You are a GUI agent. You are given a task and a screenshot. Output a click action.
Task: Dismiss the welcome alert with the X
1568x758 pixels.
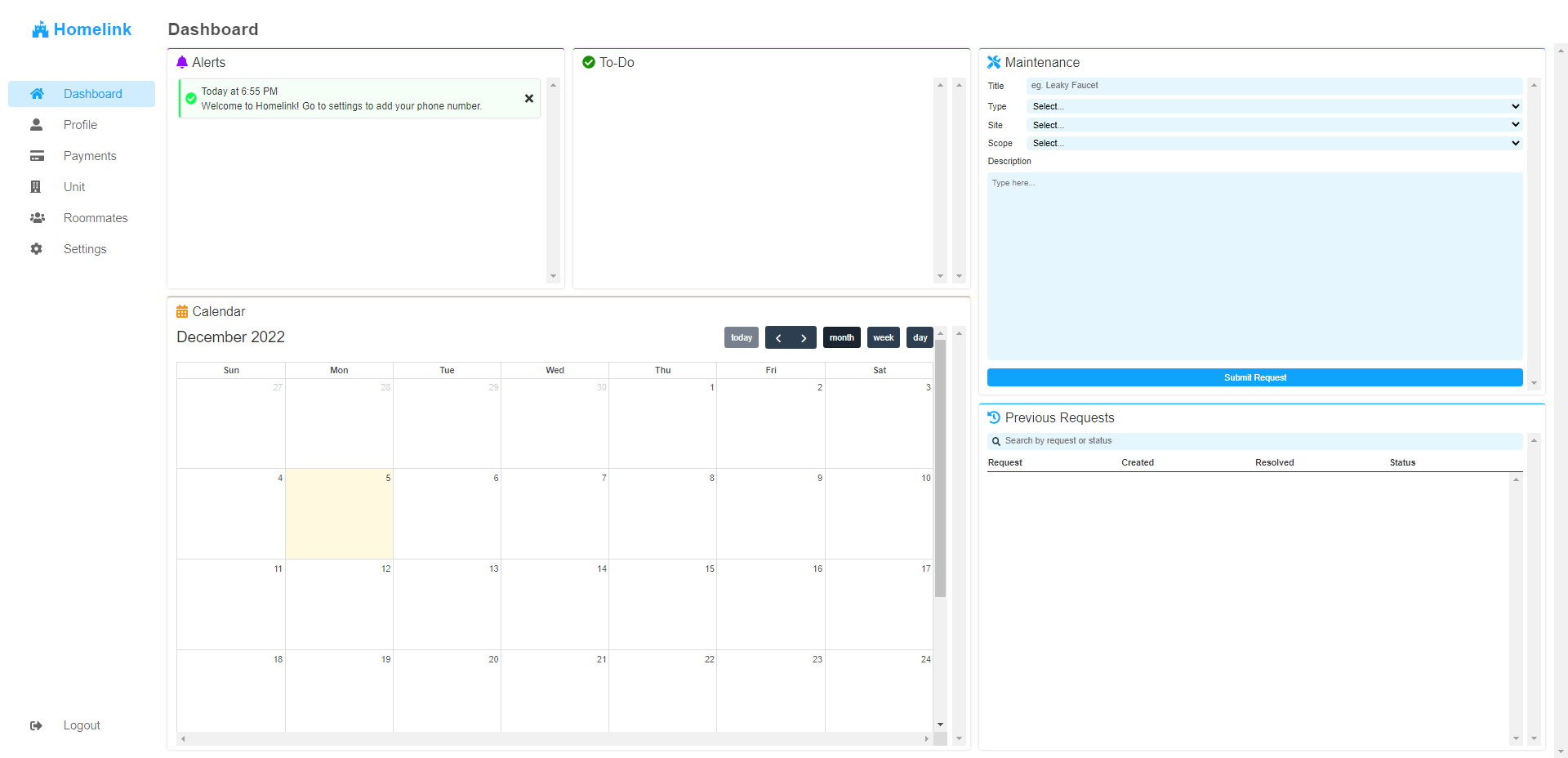click(529, 99)
